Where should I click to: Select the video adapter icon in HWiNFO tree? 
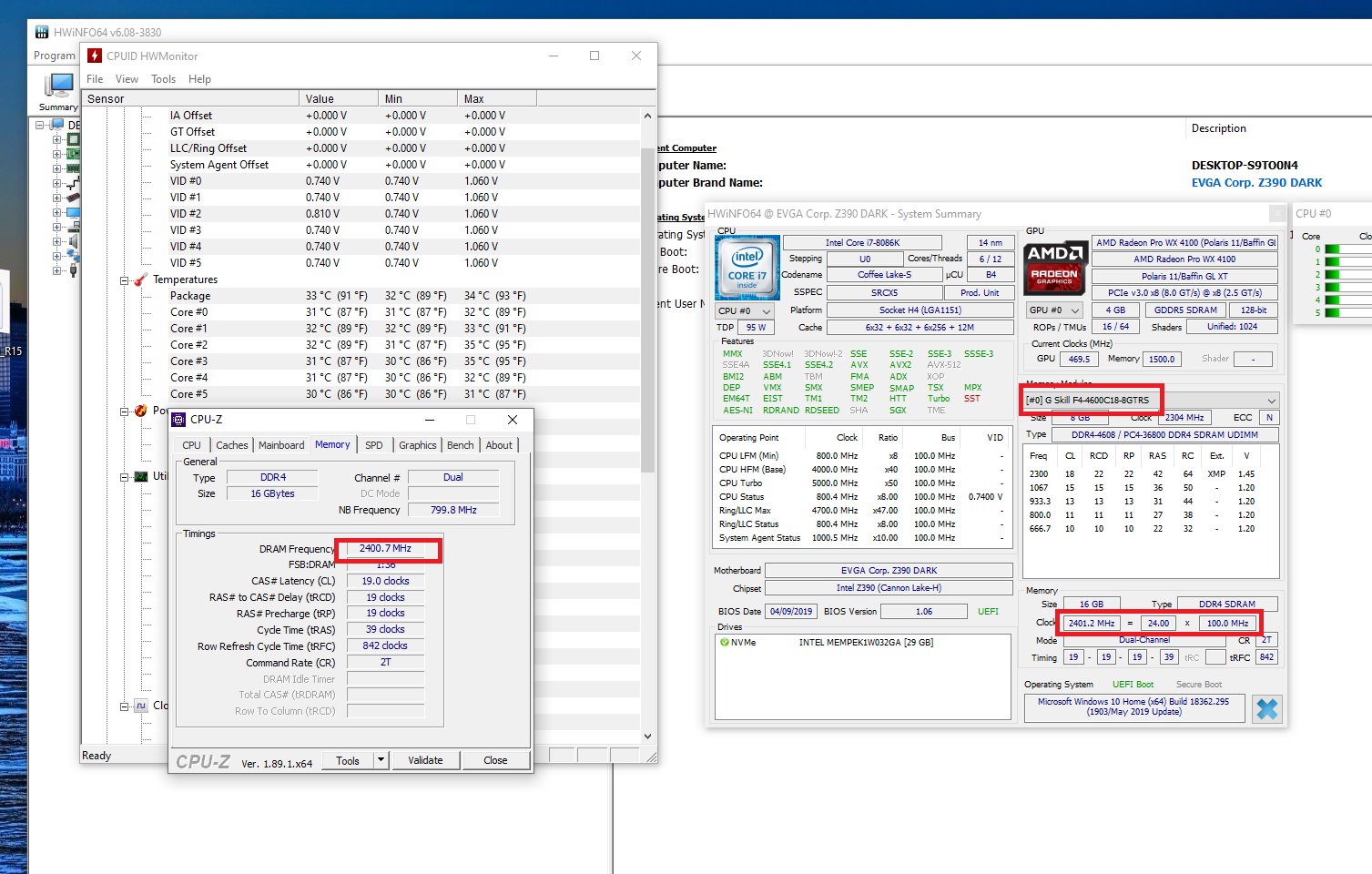73,198
